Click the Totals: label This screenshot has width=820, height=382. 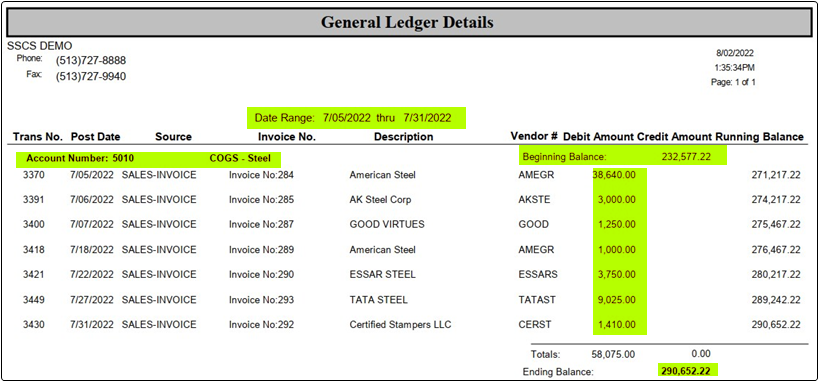[545, 354]
